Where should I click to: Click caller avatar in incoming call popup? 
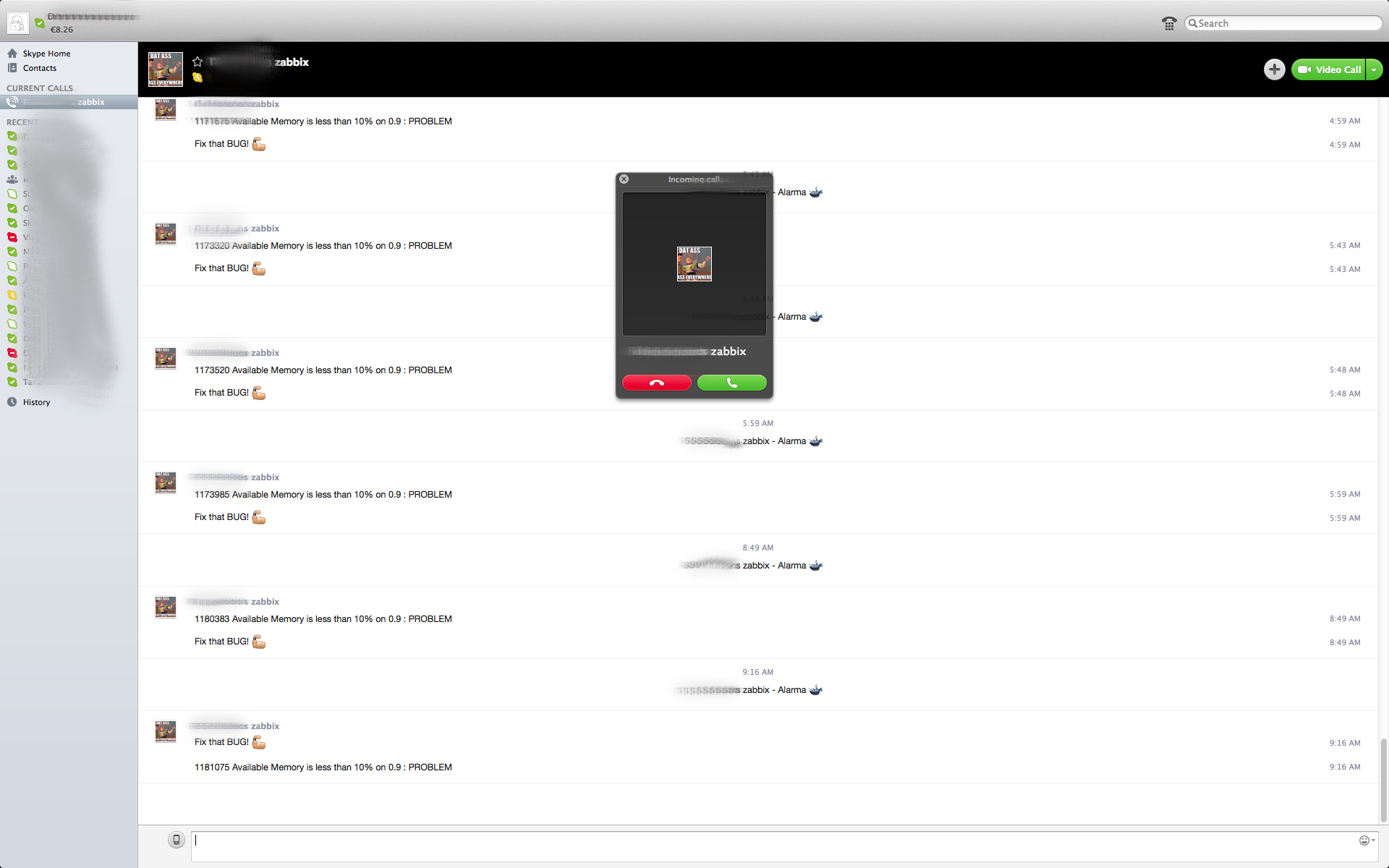tap(694, 264)
